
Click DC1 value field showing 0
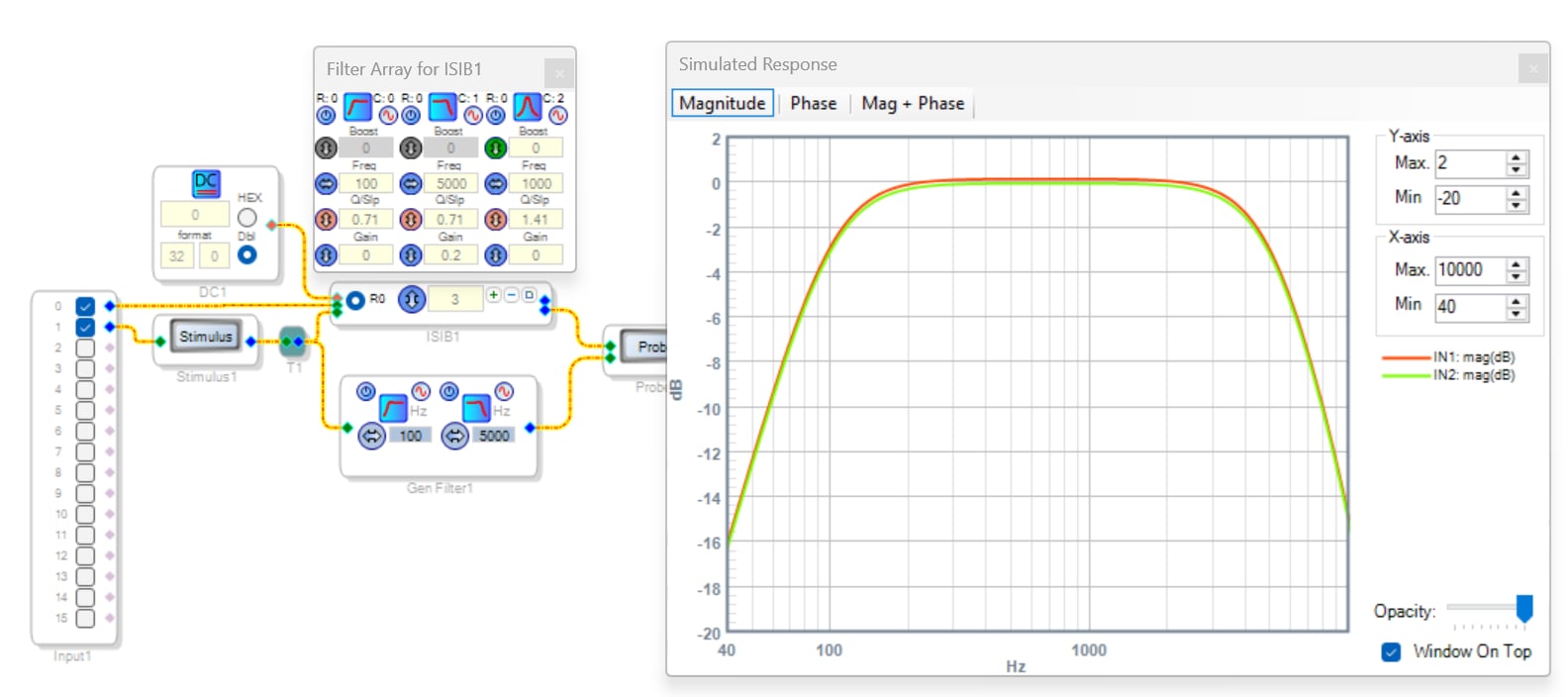pos(195,215)
